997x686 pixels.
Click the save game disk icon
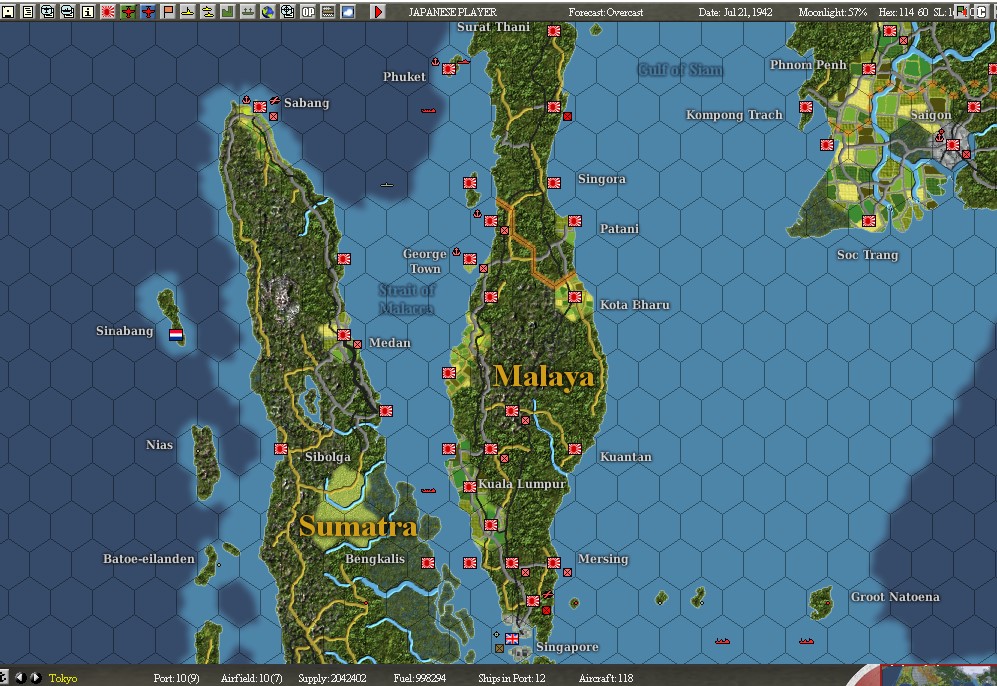(x=8, y=9)
